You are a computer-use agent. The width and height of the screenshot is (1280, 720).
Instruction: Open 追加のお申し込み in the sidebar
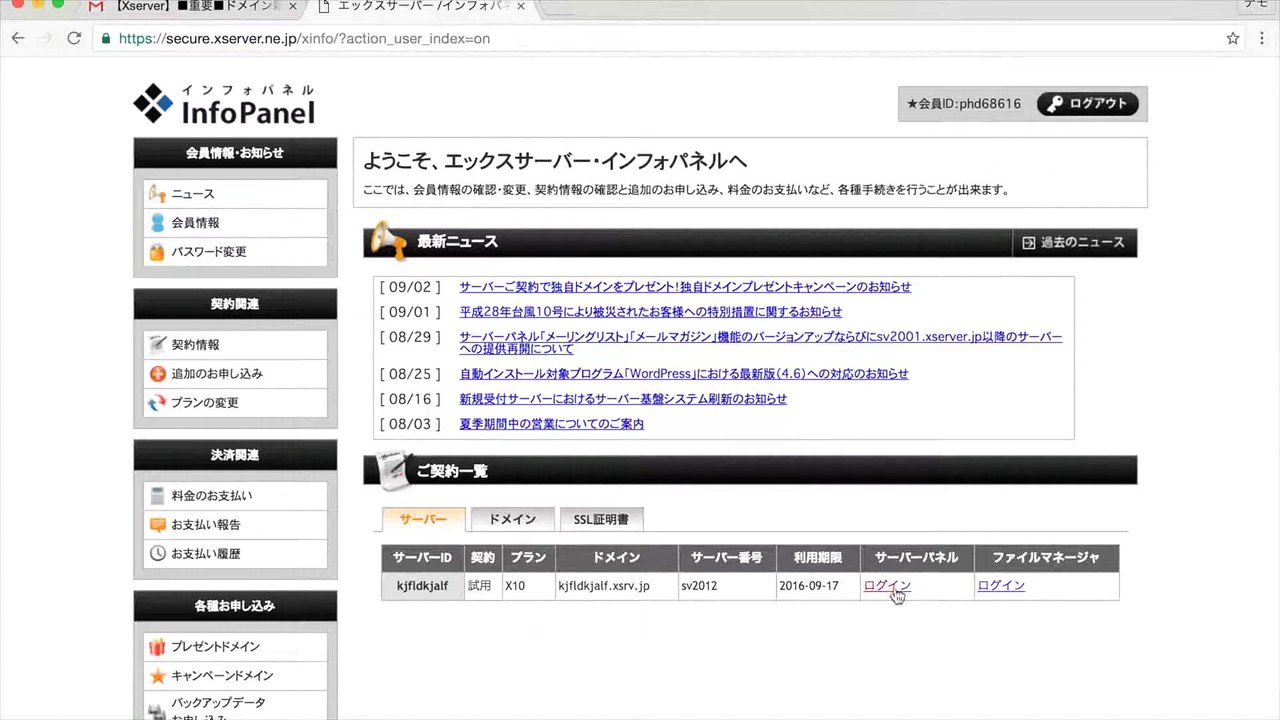pyautogui.click(x=235, y=373)
